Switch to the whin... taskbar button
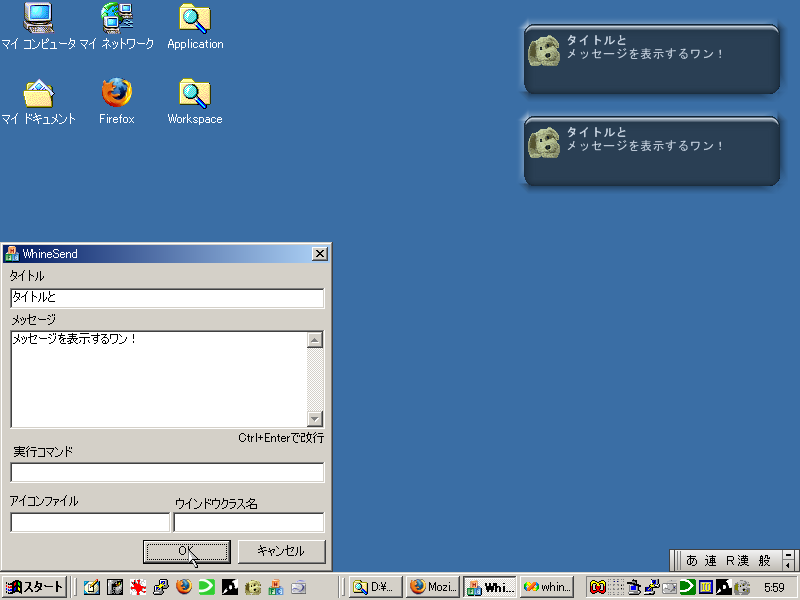 [x=547, y=587]
